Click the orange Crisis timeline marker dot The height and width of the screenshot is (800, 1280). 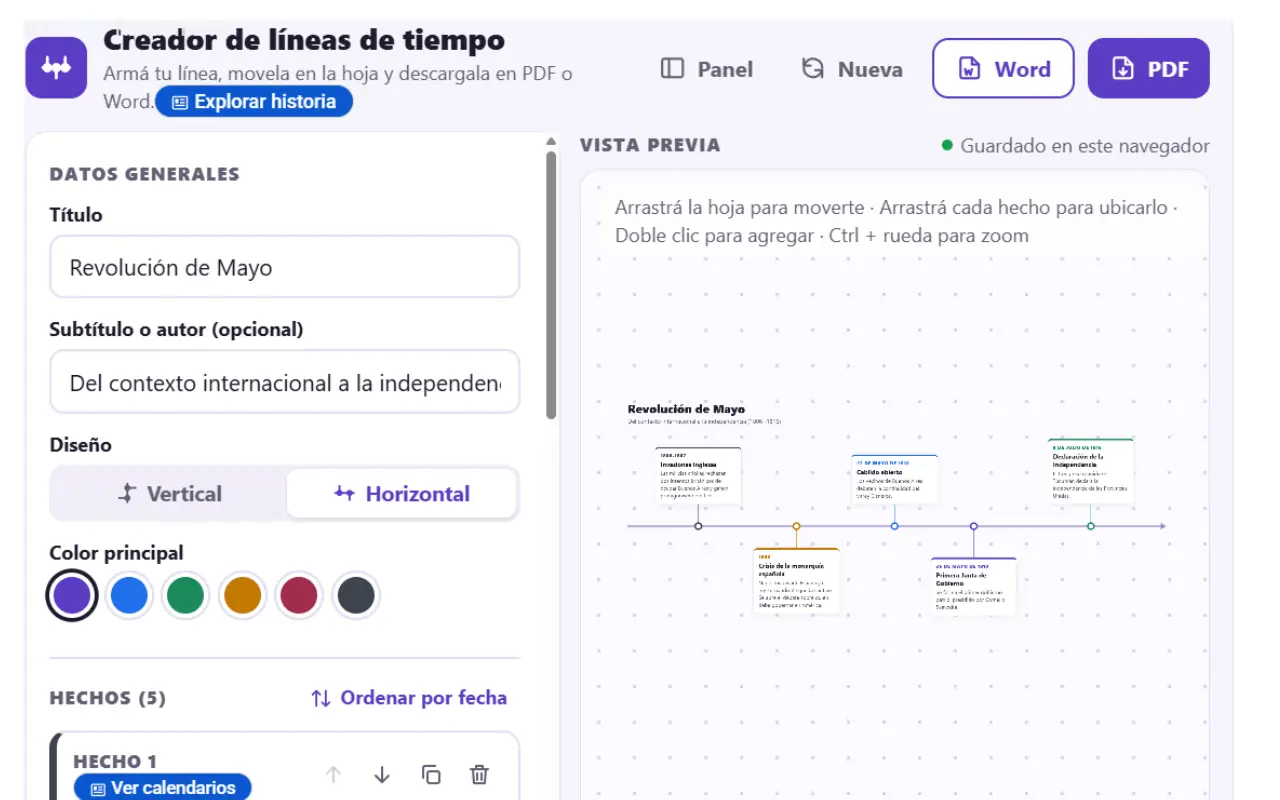point(796,526)
